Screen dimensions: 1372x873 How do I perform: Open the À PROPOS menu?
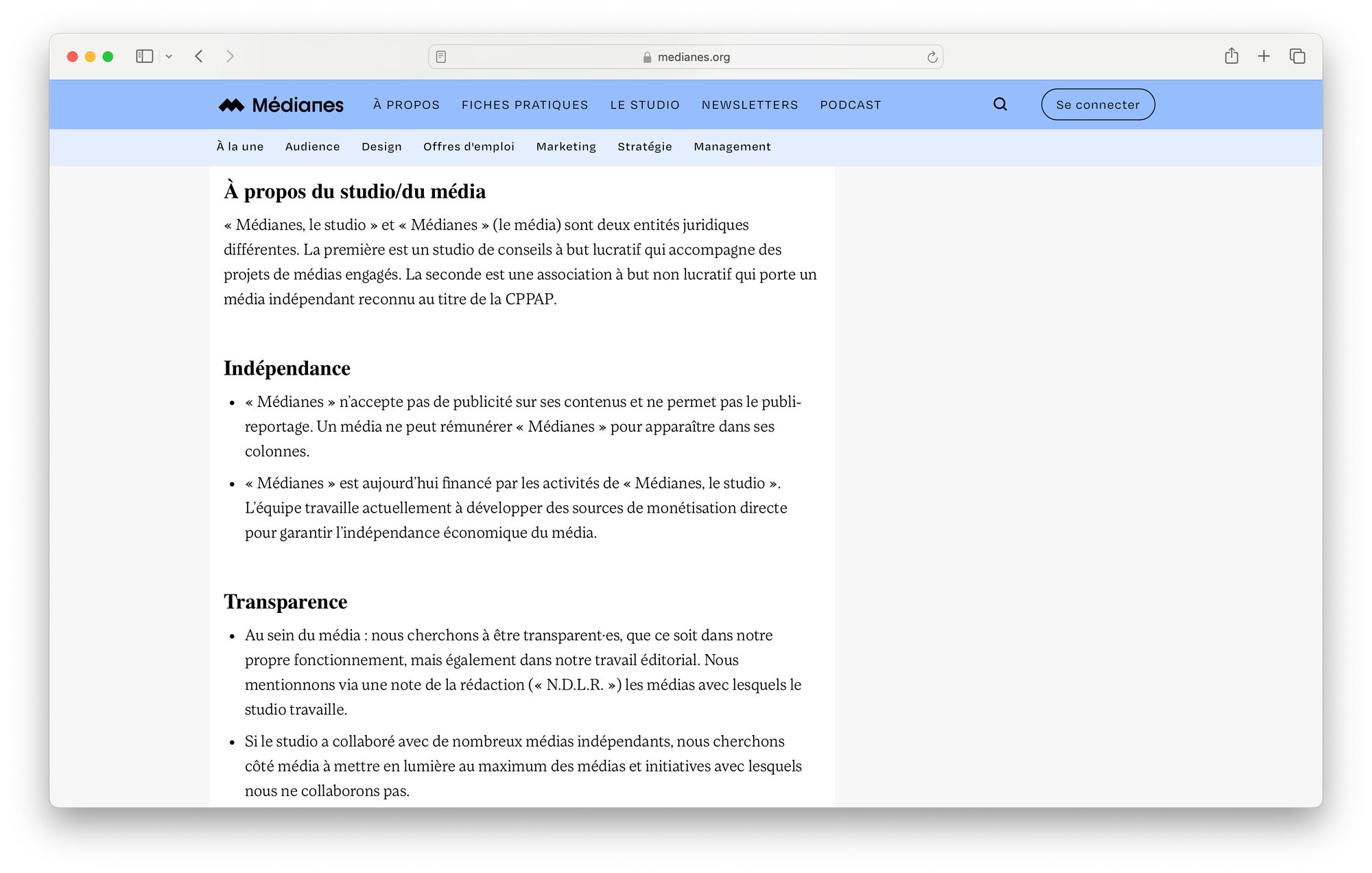[406, 105]
